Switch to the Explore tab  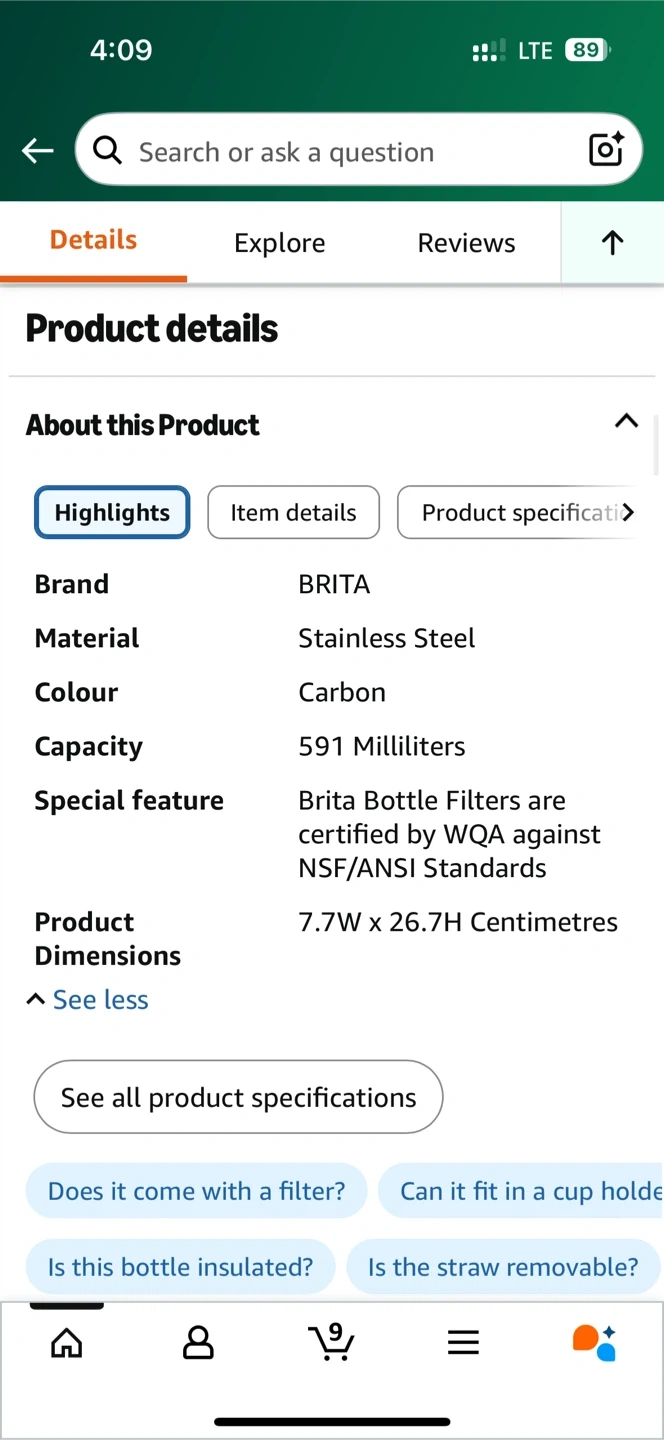(x=279, y=243)
